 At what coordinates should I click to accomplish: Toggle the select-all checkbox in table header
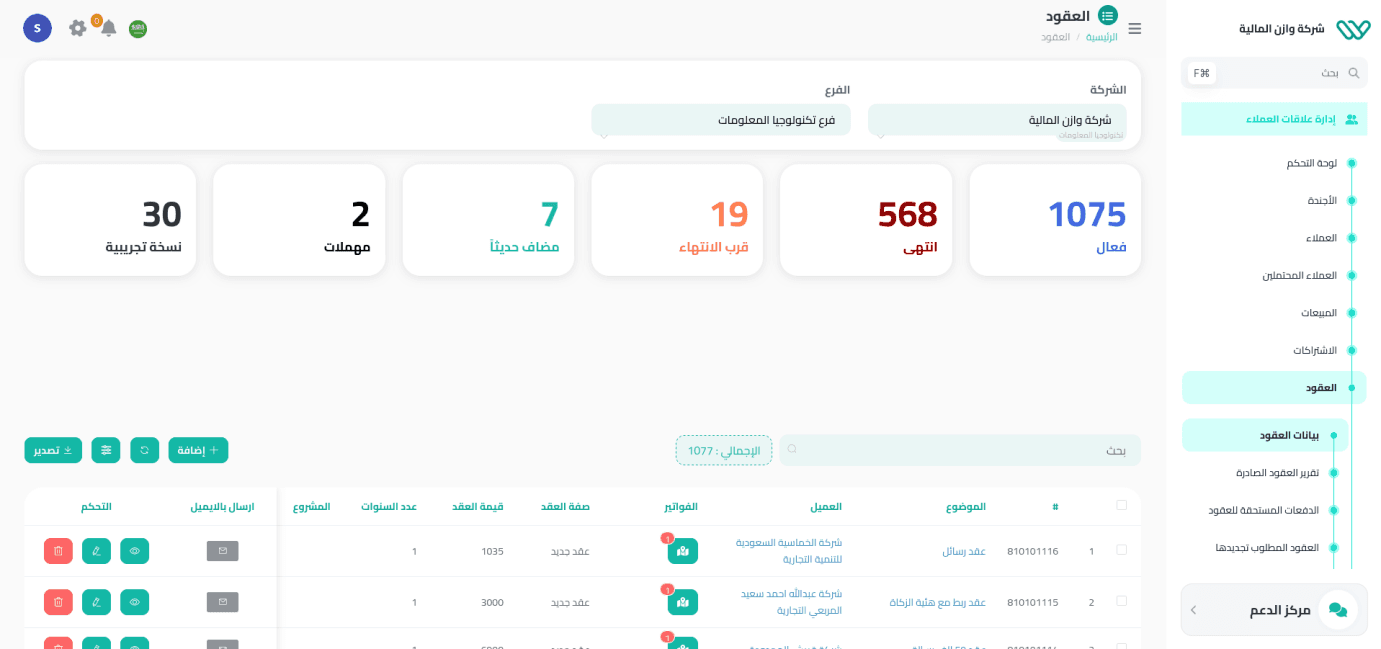coord(1121,506)
